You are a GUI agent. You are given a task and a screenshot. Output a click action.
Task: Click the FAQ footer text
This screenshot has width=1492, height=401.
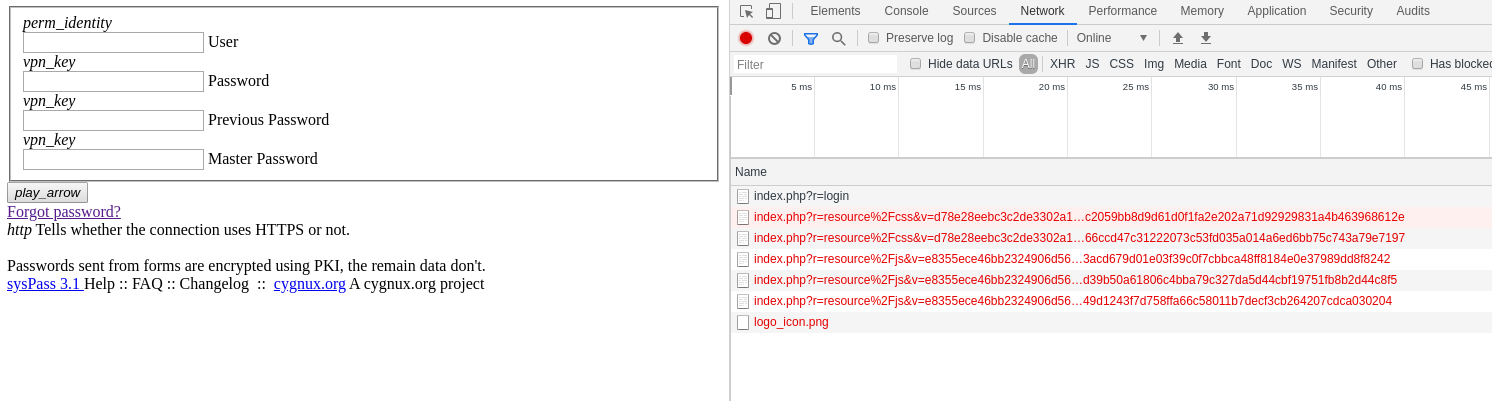(x=147, y=283)
